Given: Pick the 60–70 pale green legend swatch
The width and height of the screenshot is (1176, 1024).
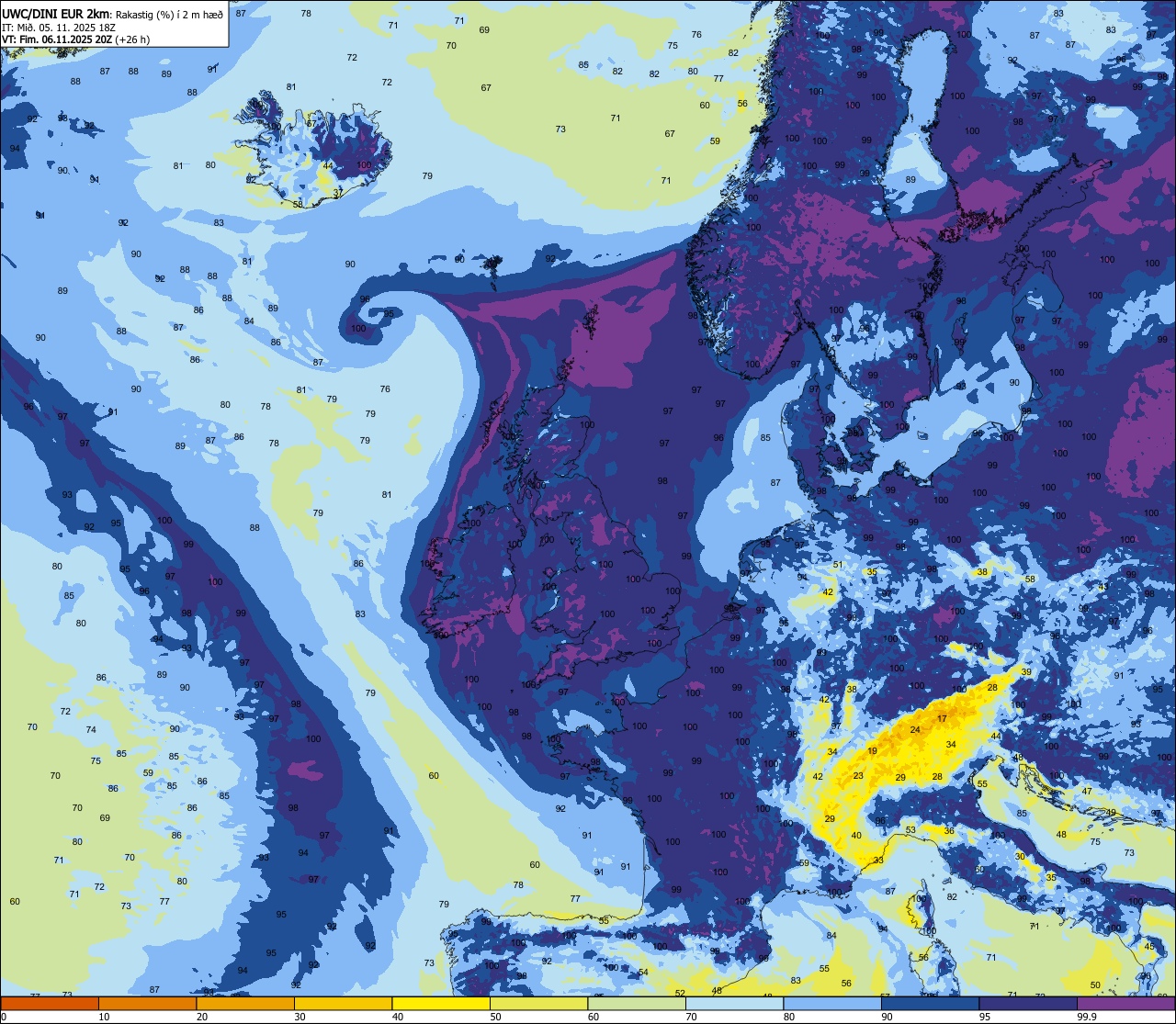Looking at the screenshot, I should pos(637,1004).
